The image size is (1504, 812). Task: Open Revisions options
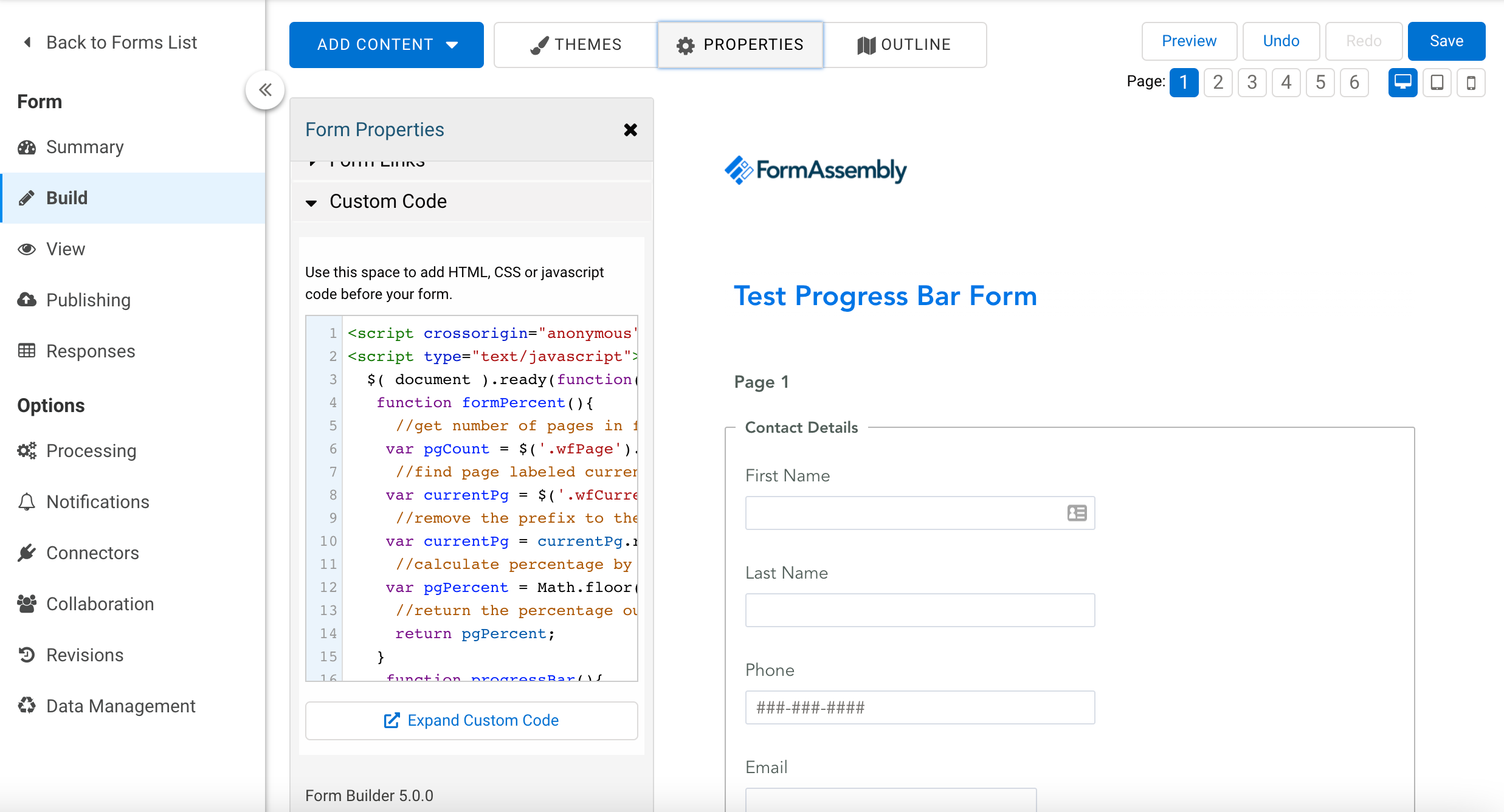(133, 655)
